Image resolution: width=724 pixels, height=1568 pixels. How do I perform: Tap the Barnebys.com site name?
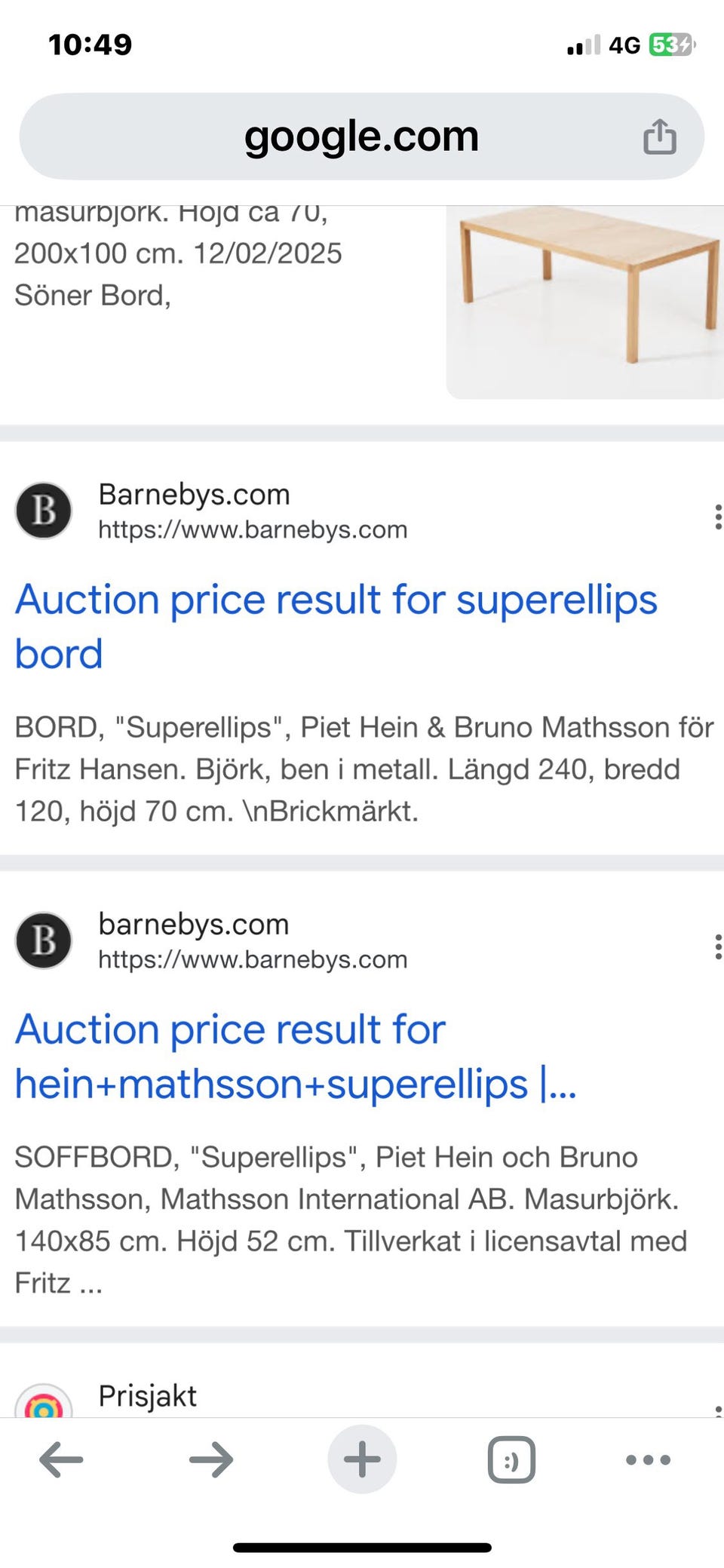[x=194, y=495]
